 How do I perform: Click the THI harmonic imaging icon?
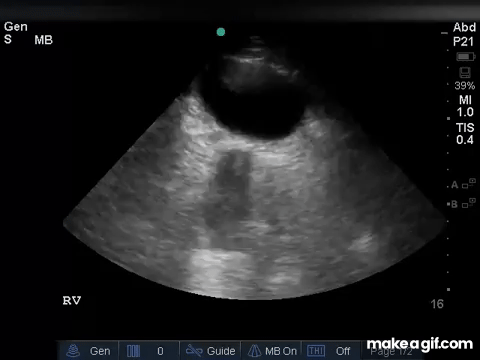click(316, 351)
